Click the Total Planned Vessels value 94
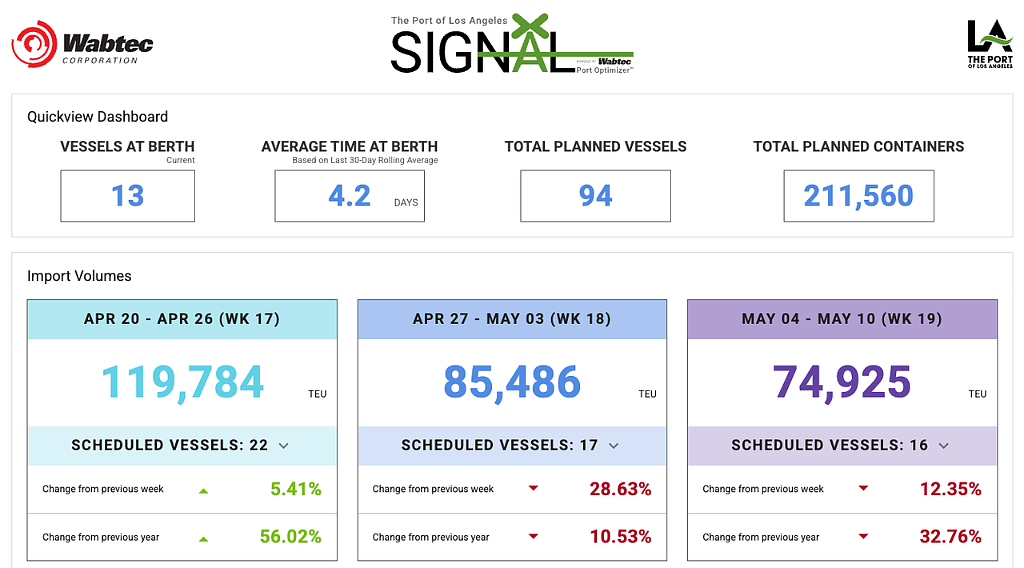This screenshot has height=568, width=1024. (596, 196)
